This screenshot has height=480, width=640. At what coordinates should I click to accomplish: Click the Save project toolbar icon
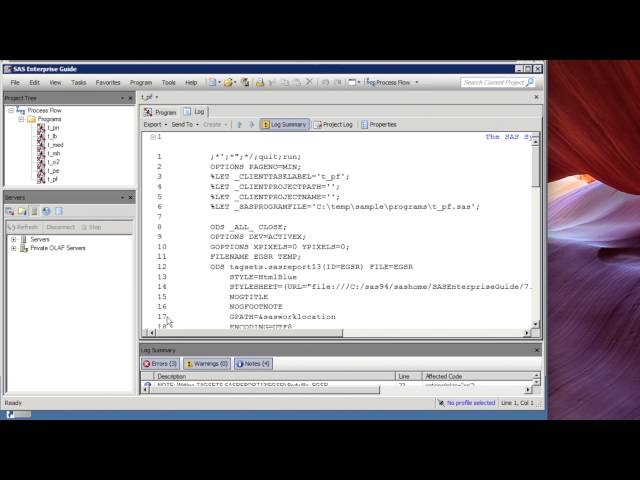[x=245, y=82]
